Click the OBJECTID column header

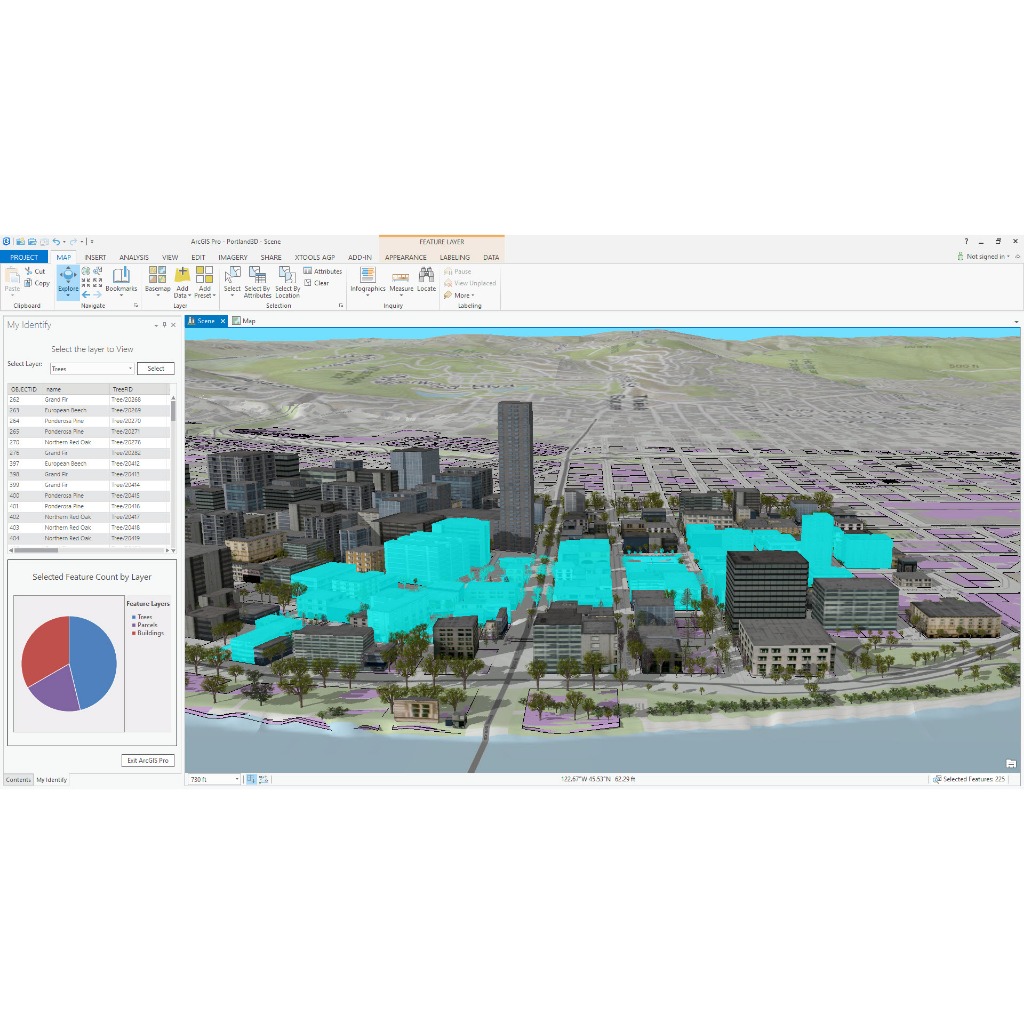(24, 389)
